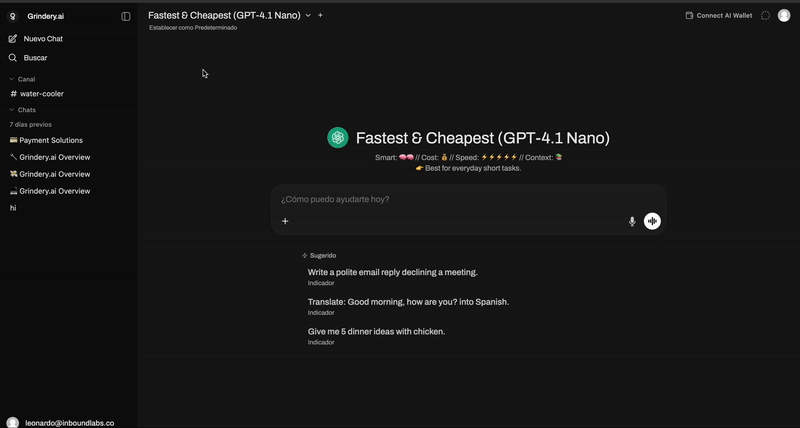The width and height of the screenshot is (800, 428).
Task: Add another model with plus icon
Action: [x=320, y=16]
